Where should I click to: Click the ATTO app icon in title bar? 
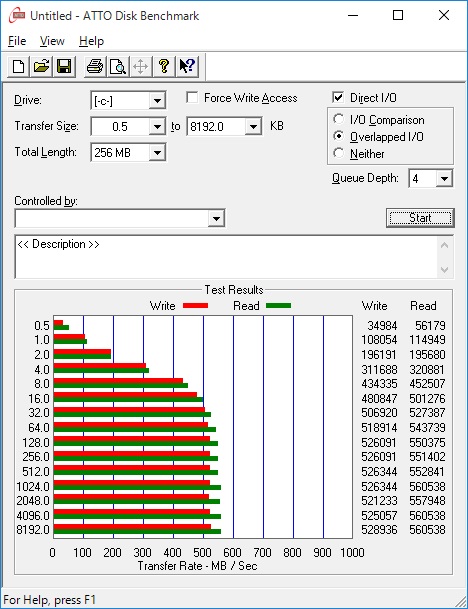[x=17, y=16]
